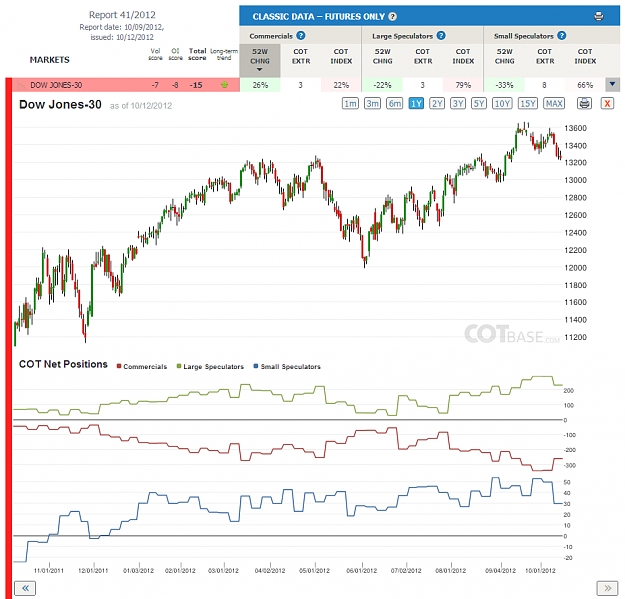Click the Vol score column header

pyautogui.click(x=155, y=54)
